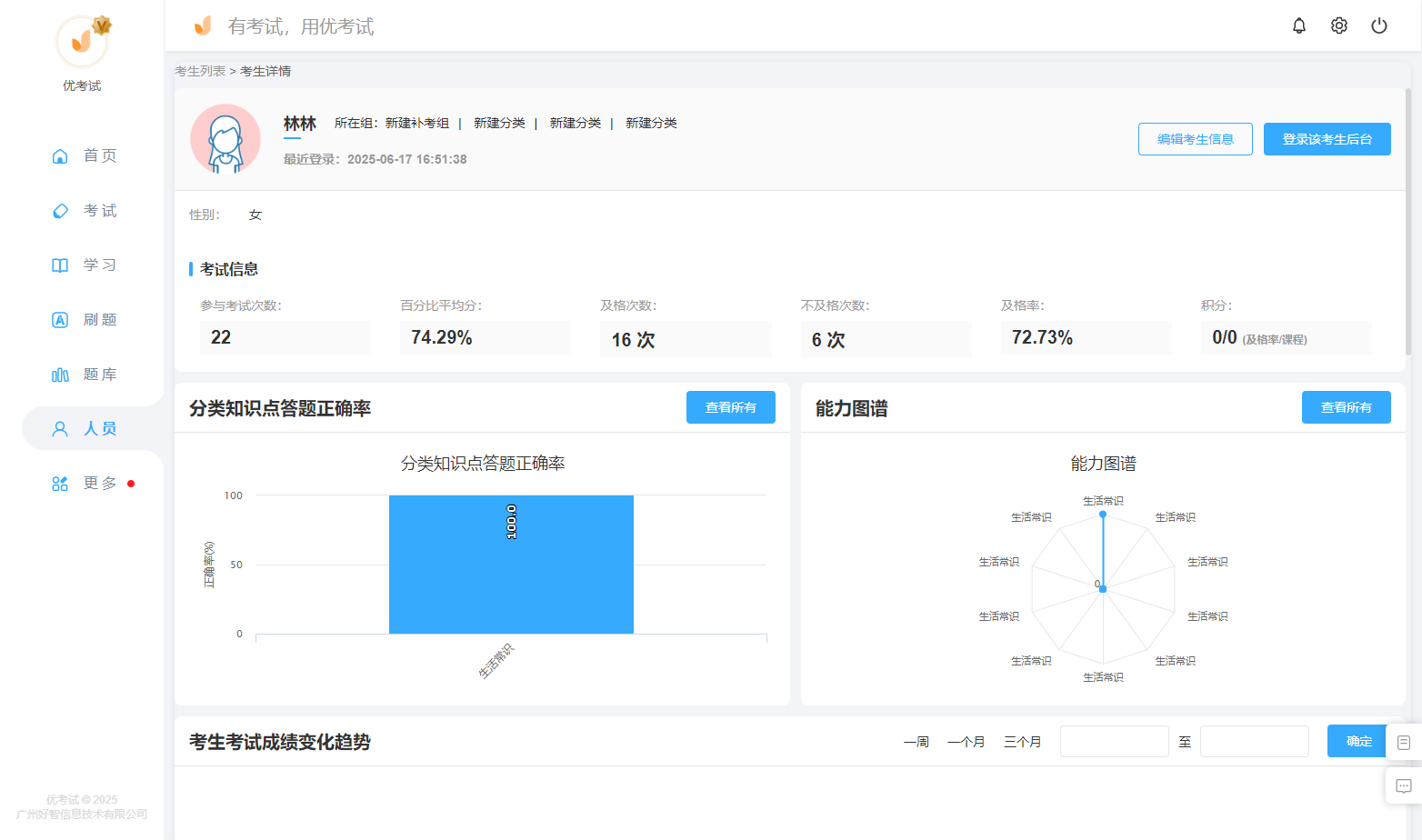1422x840 pixels.
Task: Click the 生活常识 x-axis label
Action: (x=496, y=661)
